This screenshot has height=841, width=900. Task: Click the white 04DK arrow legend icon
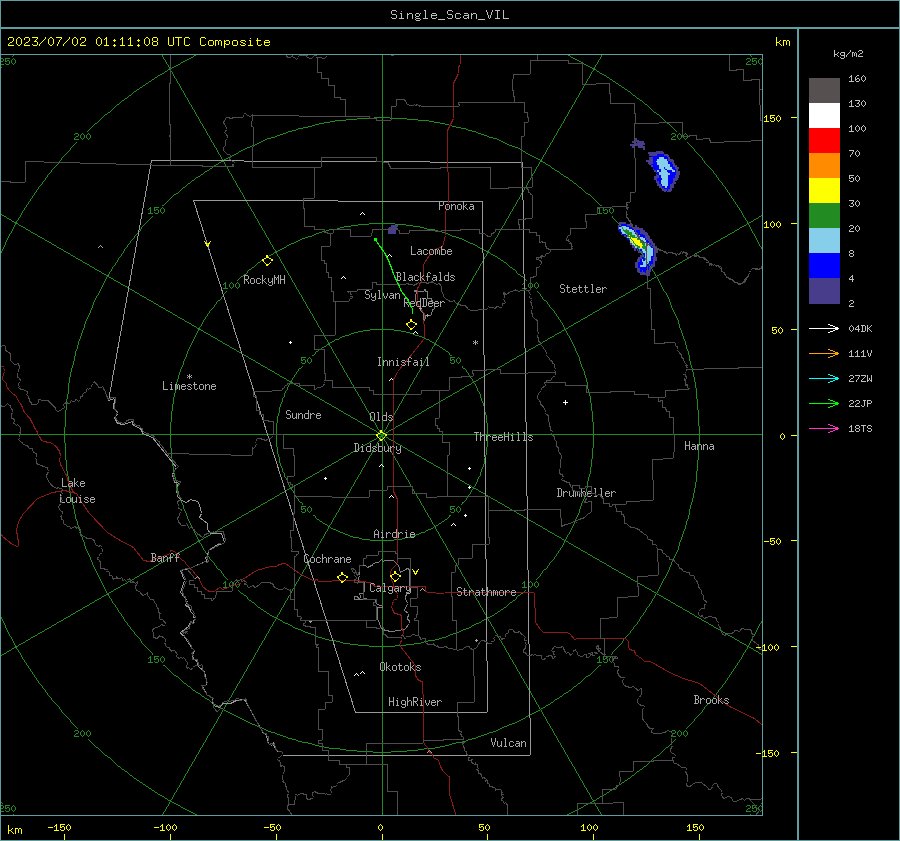824,328
